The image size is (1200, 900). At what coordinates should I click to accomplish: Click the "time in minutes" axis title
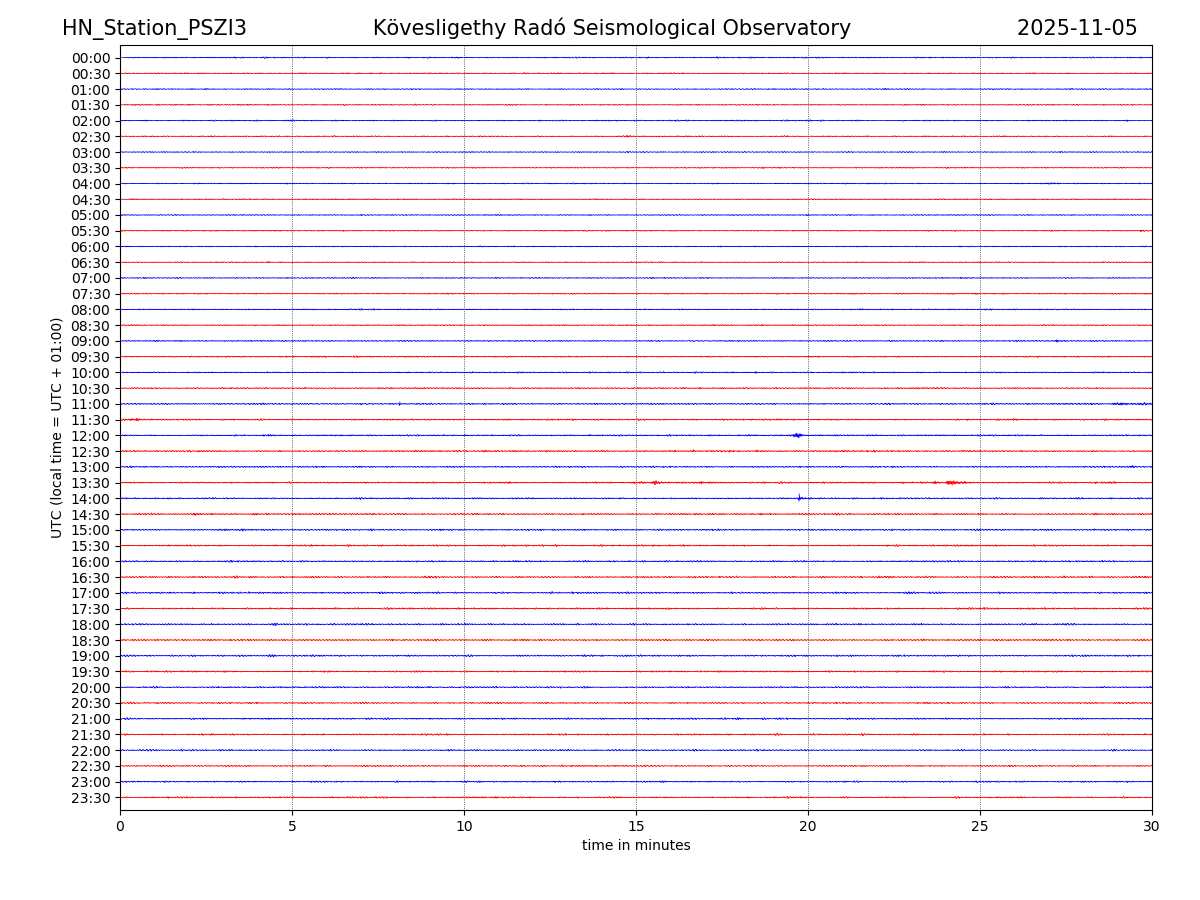click(636, 846)
